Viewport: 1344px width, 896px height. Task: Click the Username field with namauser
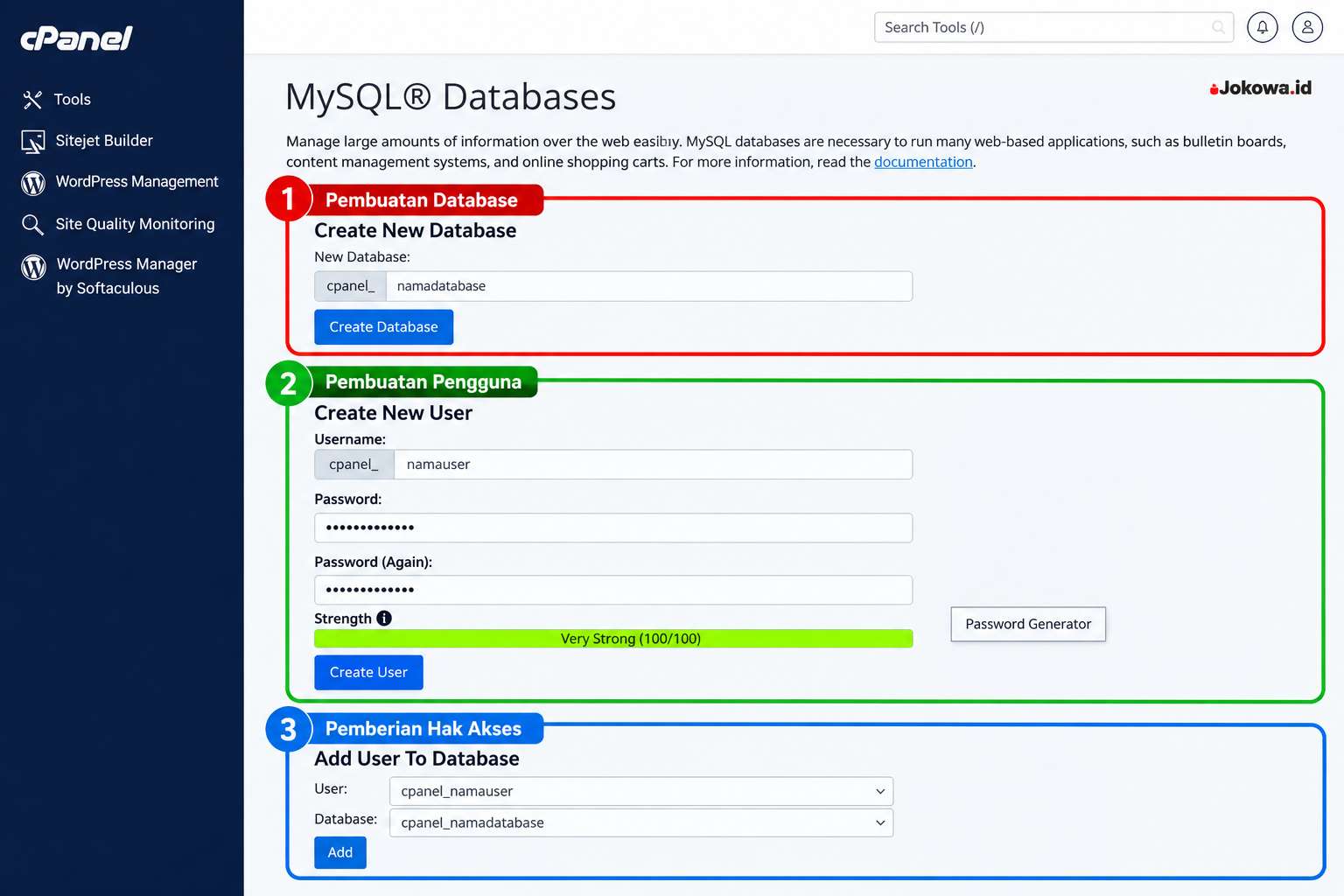pyautogui.click(x=654, y=465)
